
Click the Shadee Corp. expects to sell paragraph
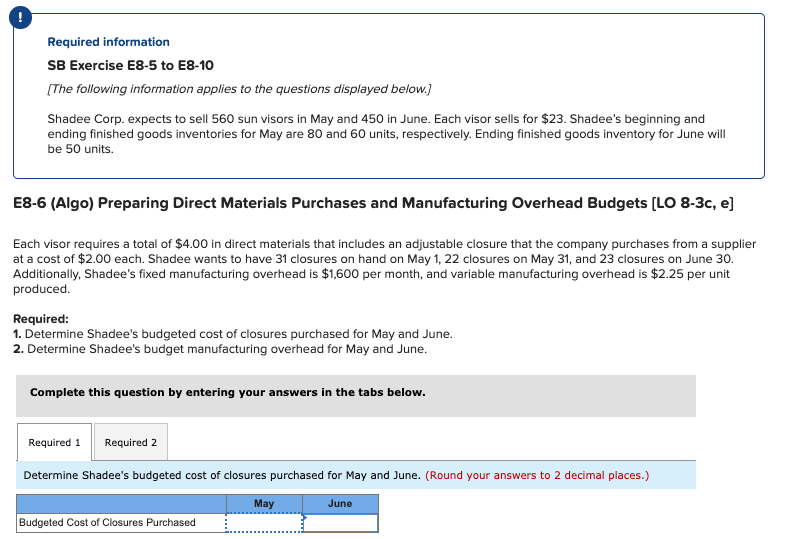(386, 134)
